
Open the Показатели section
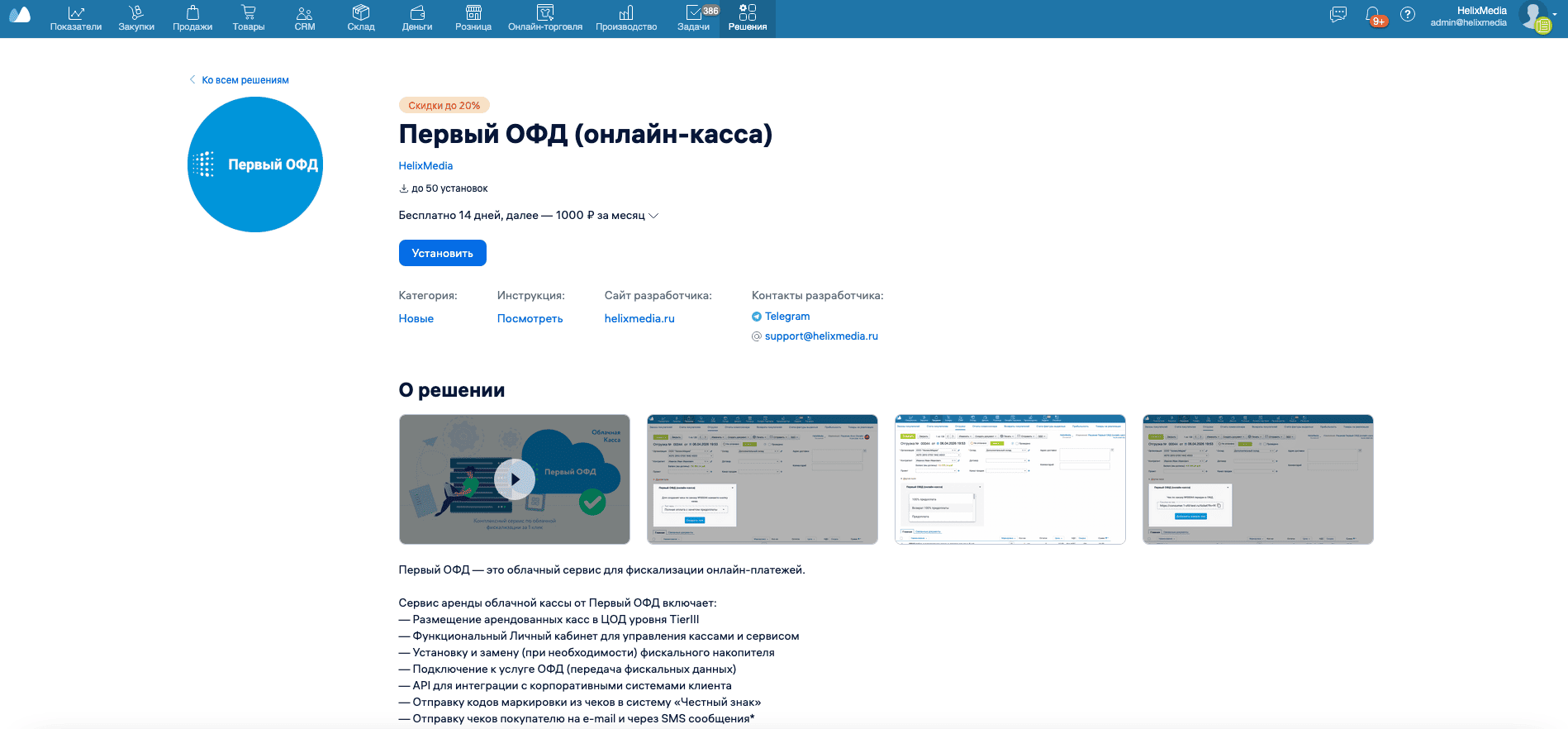pos(76,18)
